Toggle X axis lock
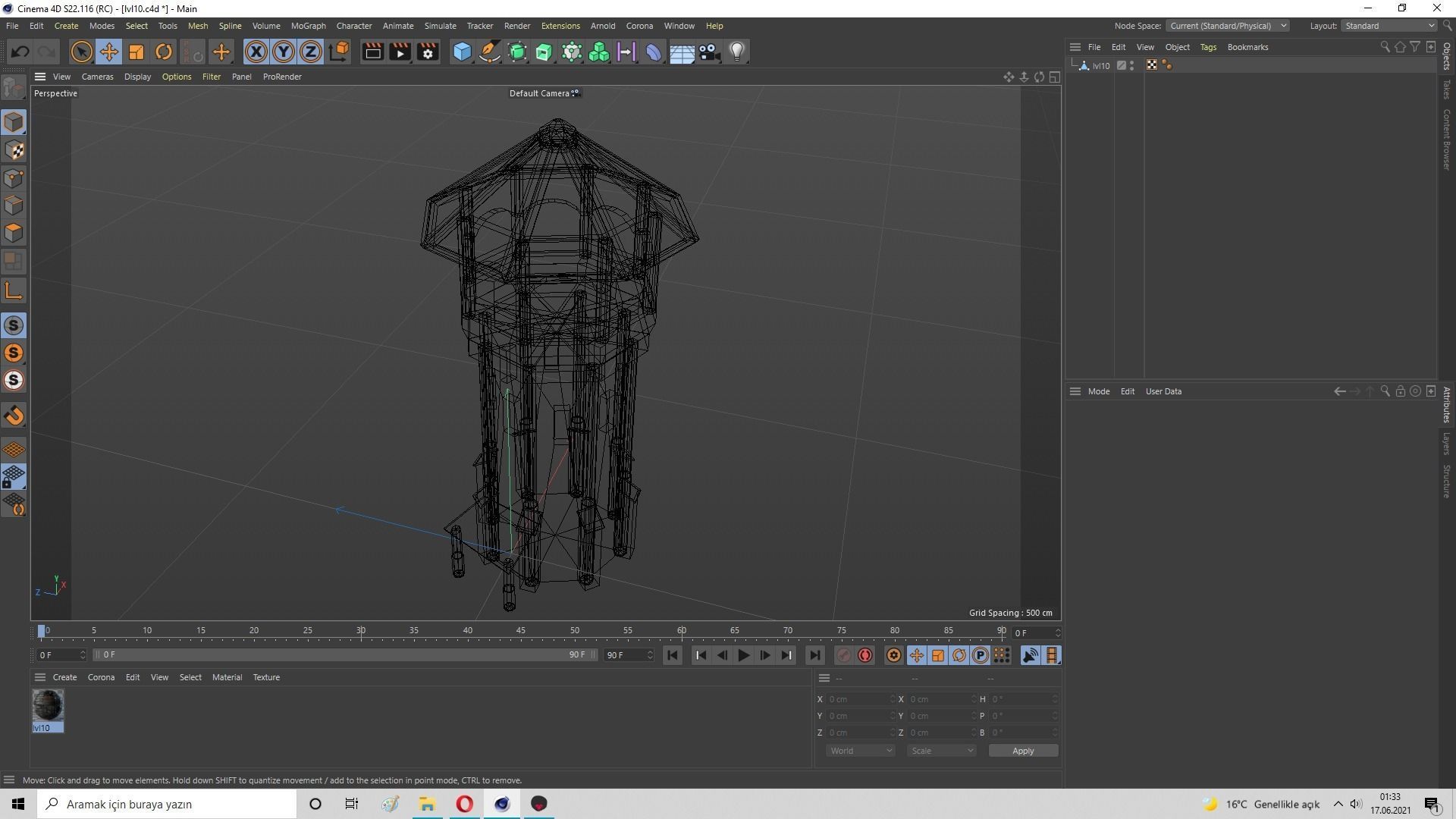Screen dimensions: 1456x819 256,52
